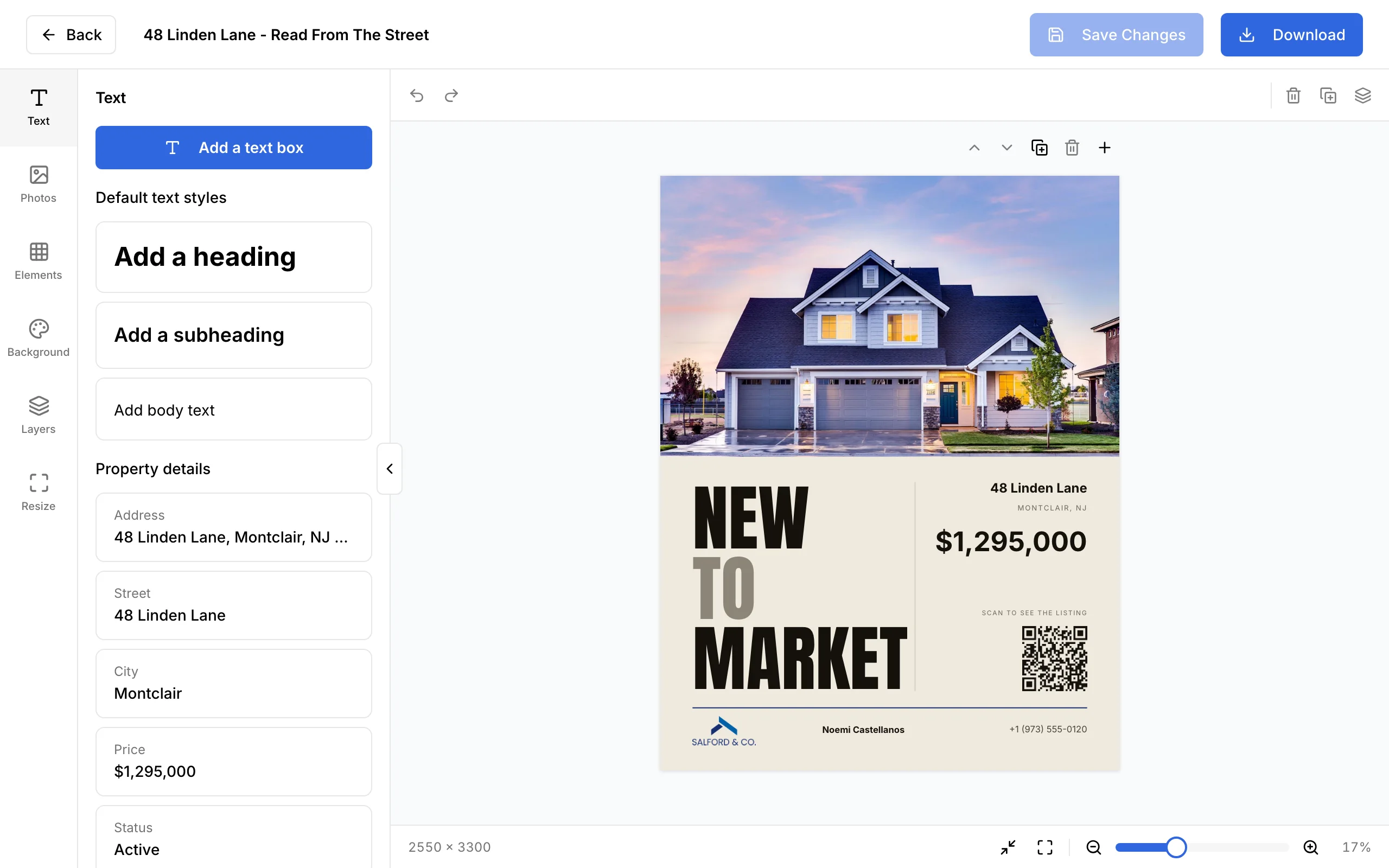
Task: Undo the last action
Action: tap(417, 95)
